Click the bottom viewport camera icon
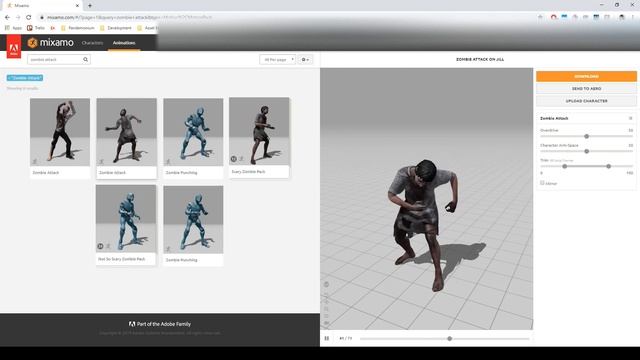The width and height of the screenshot is (640, 360). 326,323
